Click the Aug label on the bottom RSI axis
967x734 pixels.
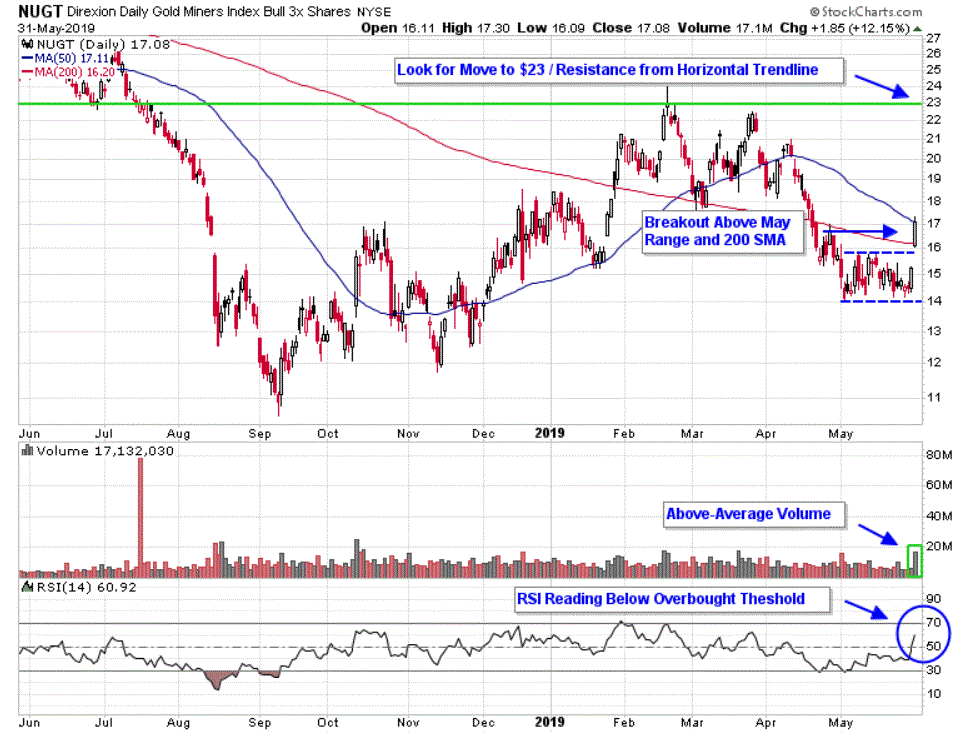click(x=178, y=722)
